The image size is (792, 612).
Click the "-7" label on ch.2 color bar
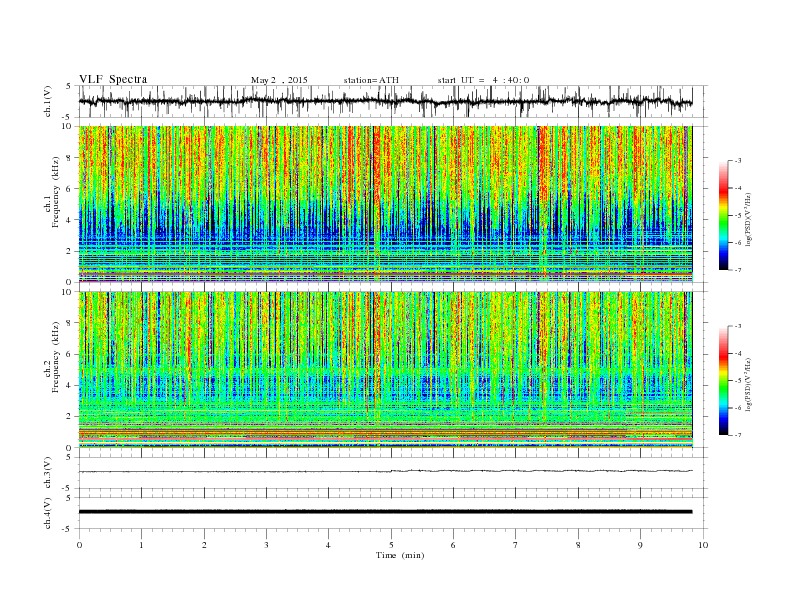[737, 435]
